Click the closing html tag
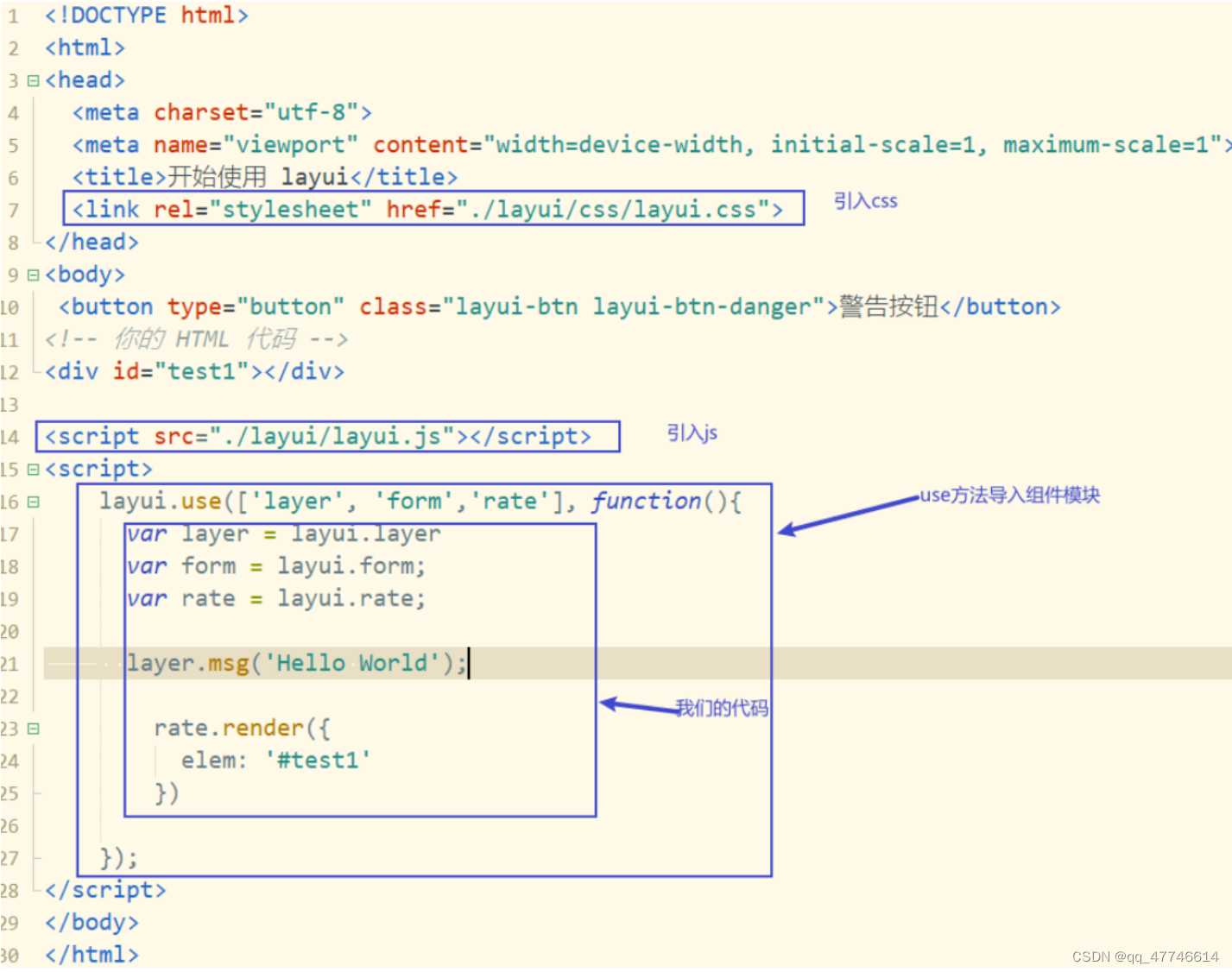Screen dimensions: 1232x972 click(x=92, y=955)
